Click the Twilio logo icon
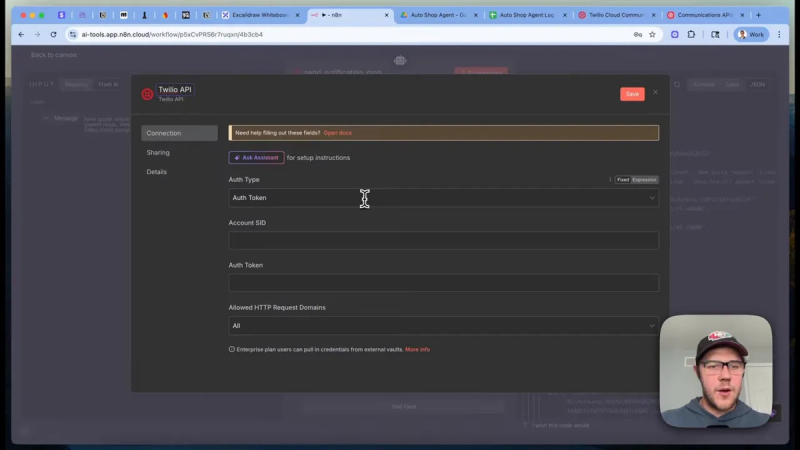The height and width of the screenshot is (450, 800). click(147, 94)
